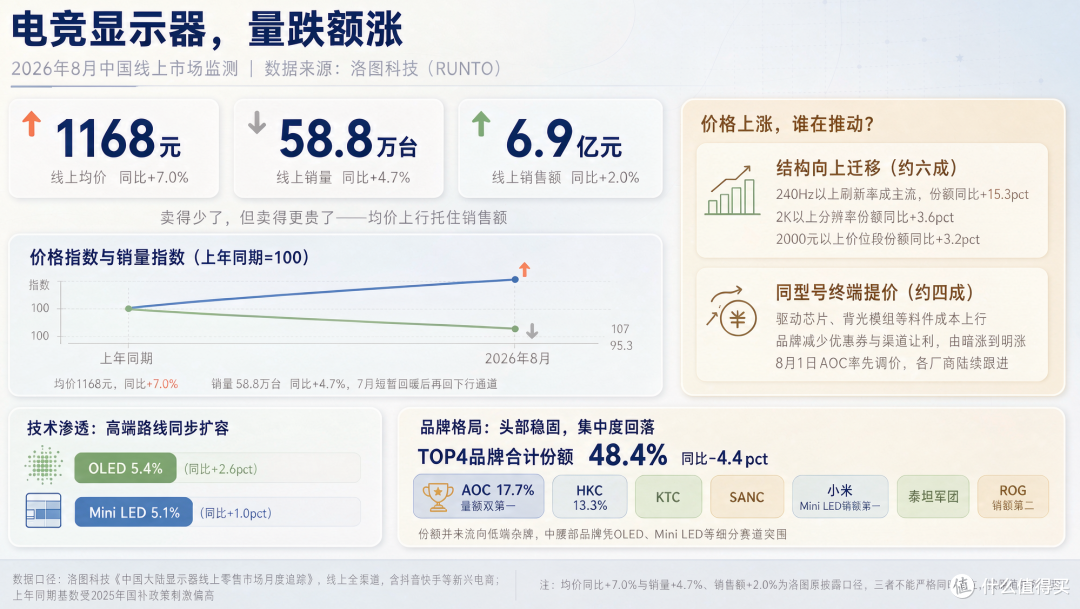Click the 107 price index value
This screenshot has width=1080, height=609.
tap(620, 329)
